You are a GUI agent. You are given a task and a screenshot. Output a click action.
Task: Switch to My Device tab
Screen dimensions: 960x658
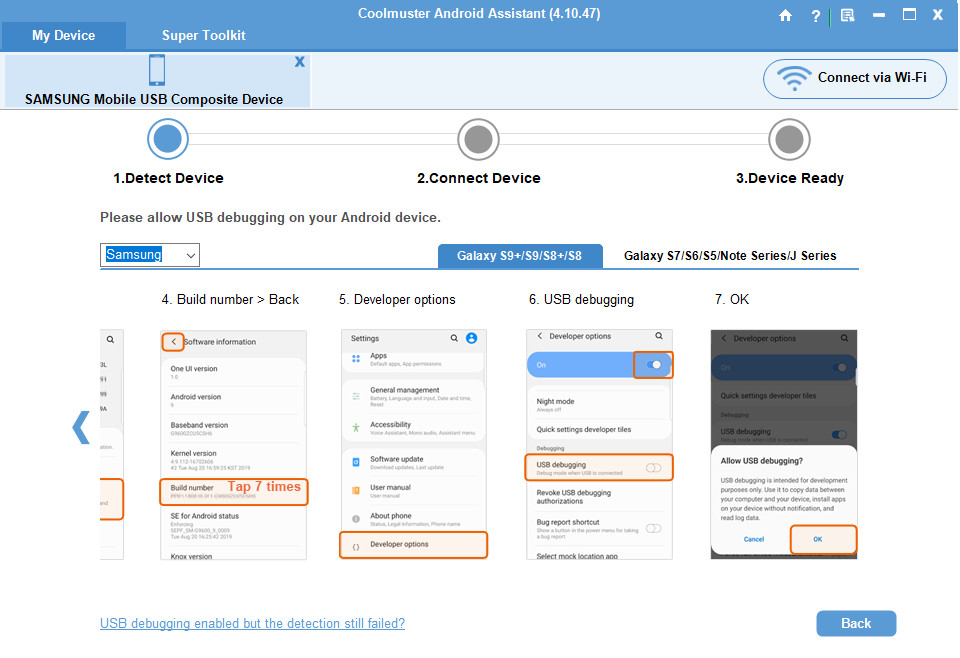64,36
